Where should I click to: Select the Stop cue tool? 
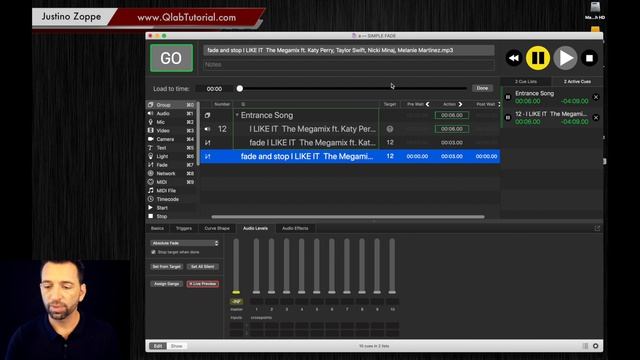[162, 216]
